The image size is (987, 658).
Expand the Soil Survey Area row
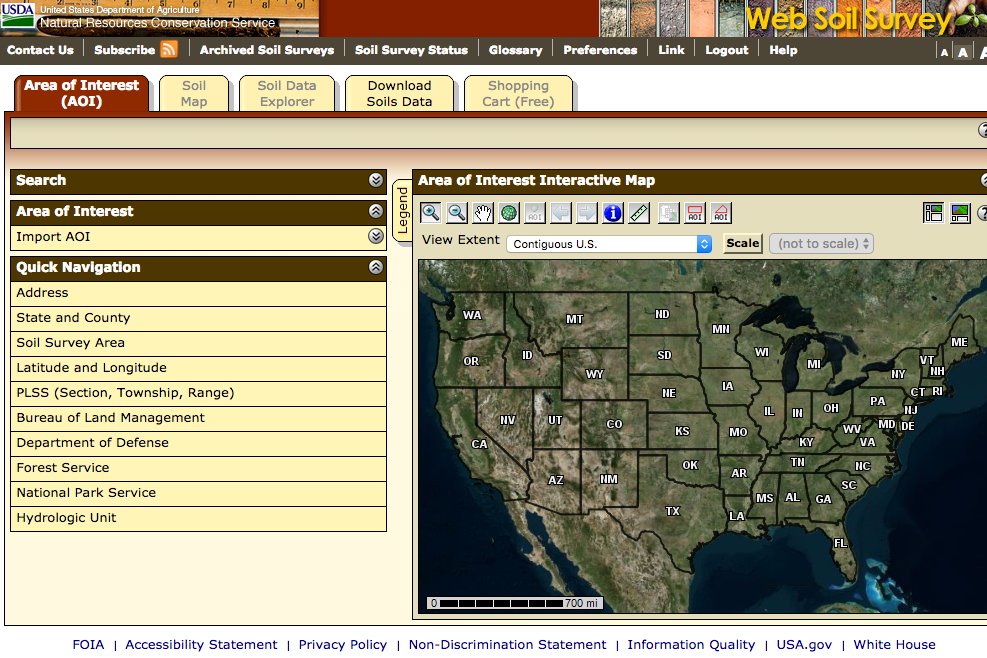tap(198, 343)
